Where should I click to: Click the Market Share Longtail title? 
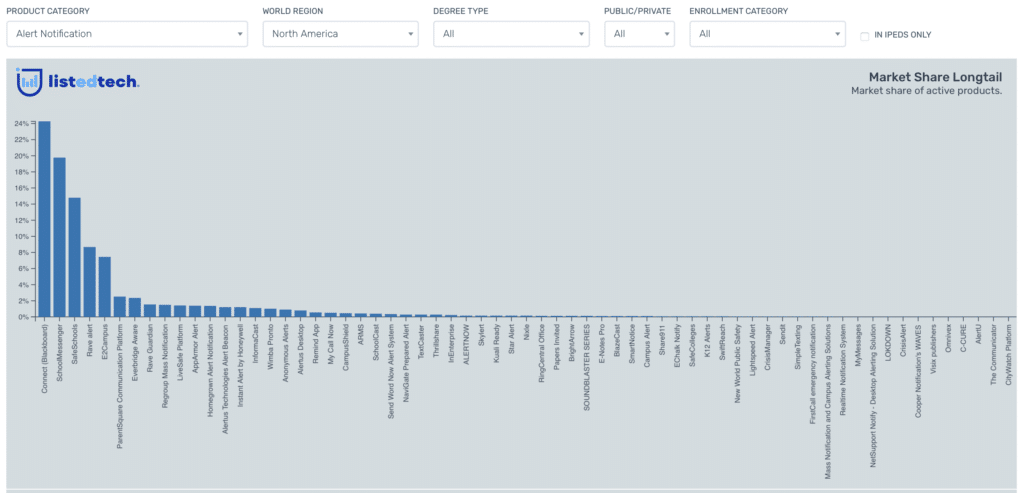tap(935, 77)
